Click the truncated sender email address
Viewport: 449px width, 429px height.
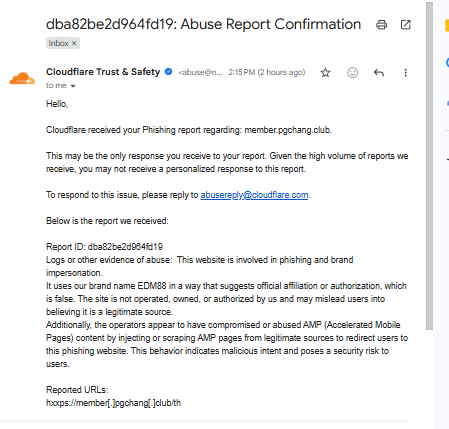pyautogui.click(x=200, y=72)
